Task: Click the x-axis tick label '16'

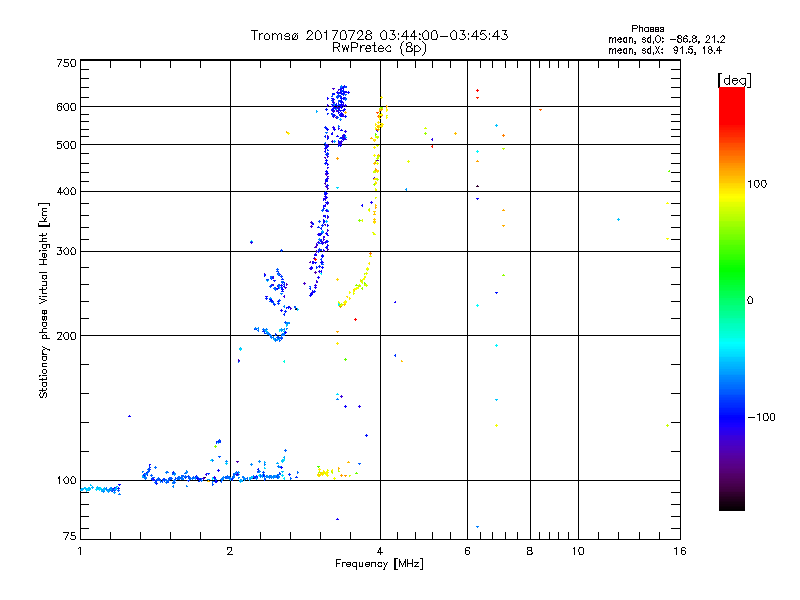Action: click(x=680, y=551)
